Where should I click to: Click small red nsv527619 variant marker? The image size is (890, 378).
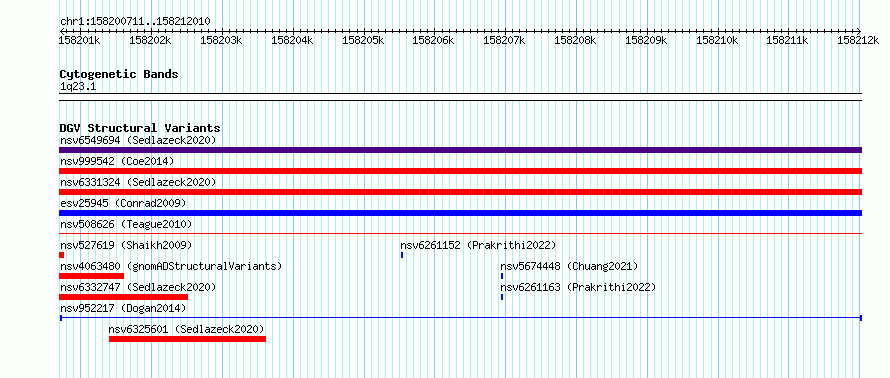tap(61, 255)
